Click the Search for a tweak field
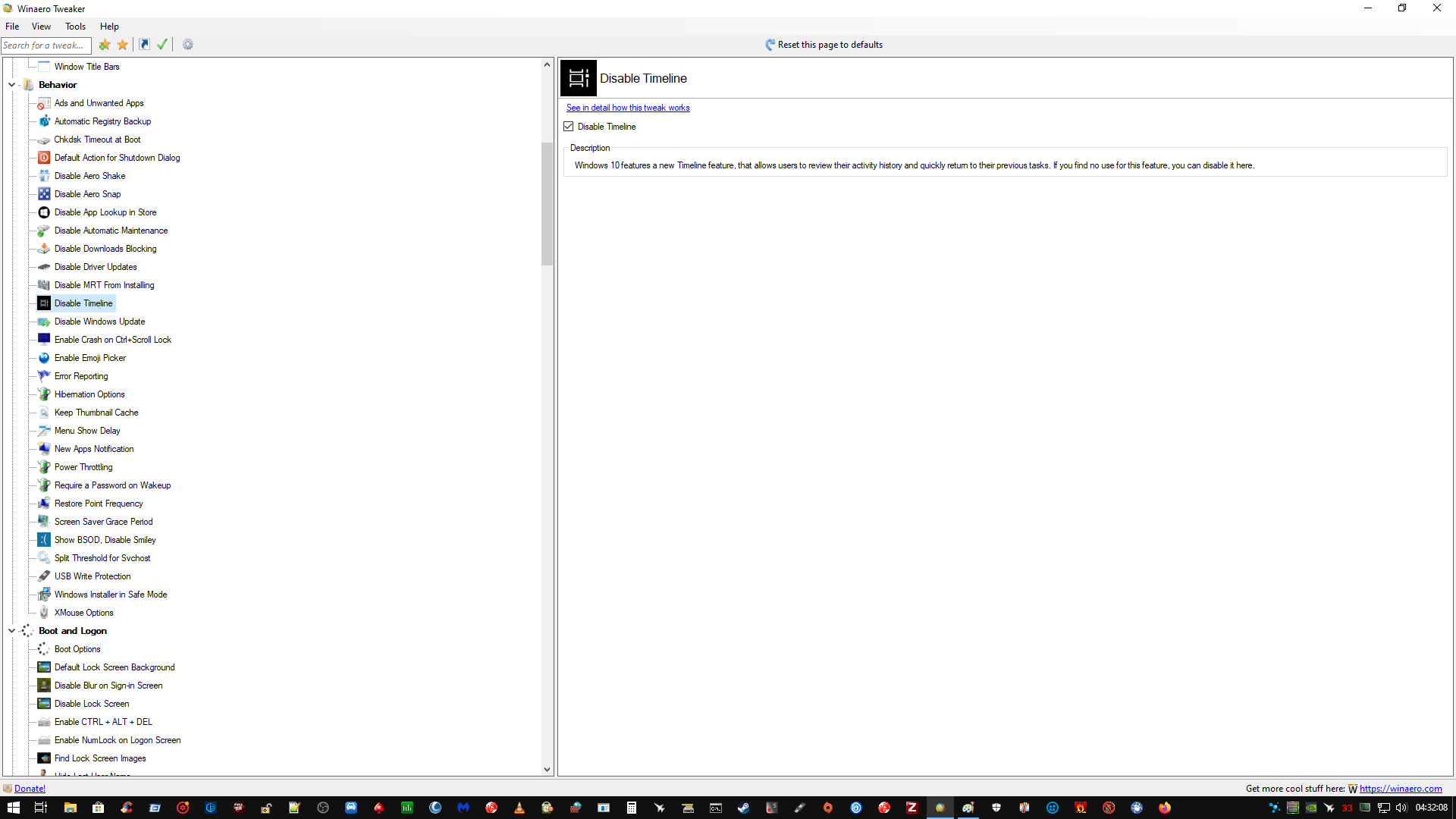The height and width of the screenshot is (819, 1456). pos(45,45)
